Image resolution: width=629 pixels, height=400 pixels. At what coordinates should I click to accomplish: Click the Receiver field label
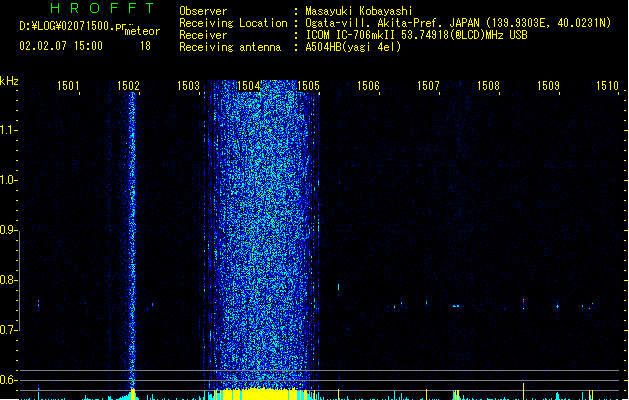coord(203,35)
